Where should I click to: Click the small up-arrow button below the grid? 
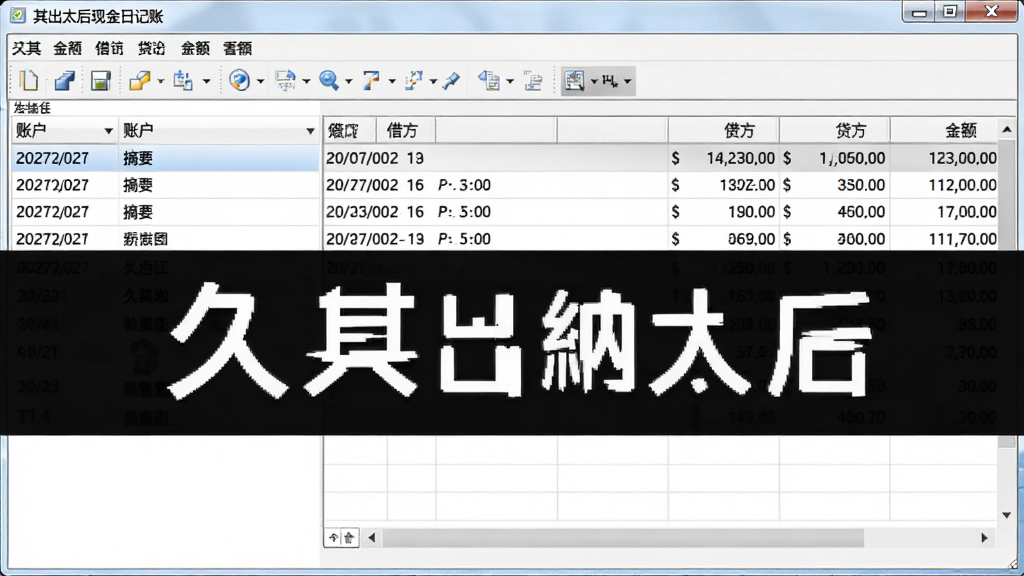333,537
